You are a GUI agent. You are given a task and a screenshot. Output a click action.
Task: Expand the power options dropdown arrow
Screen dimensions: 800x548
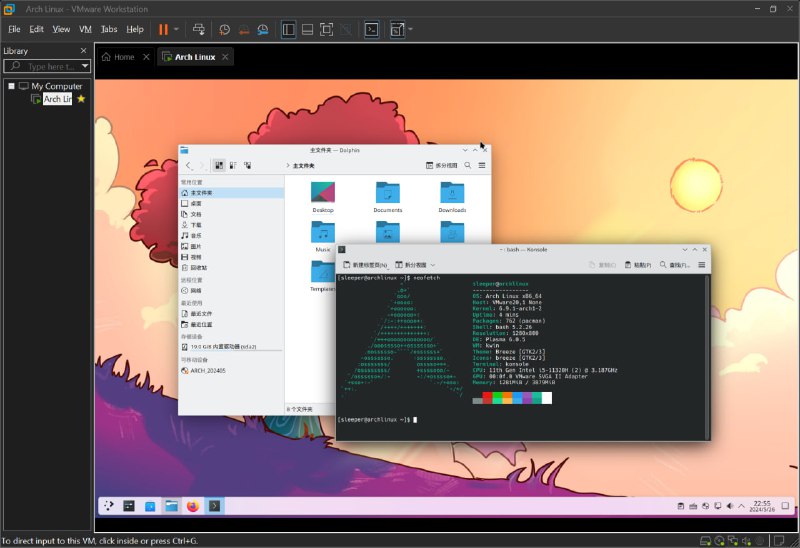point(177,30)
